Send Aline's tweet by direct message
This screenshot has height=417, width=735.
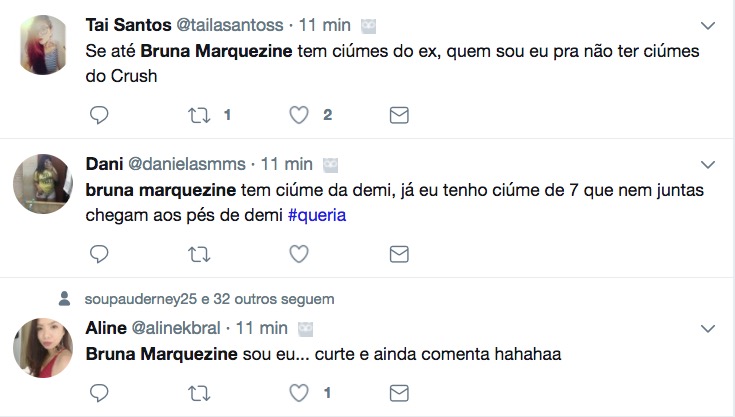point(398,392)
